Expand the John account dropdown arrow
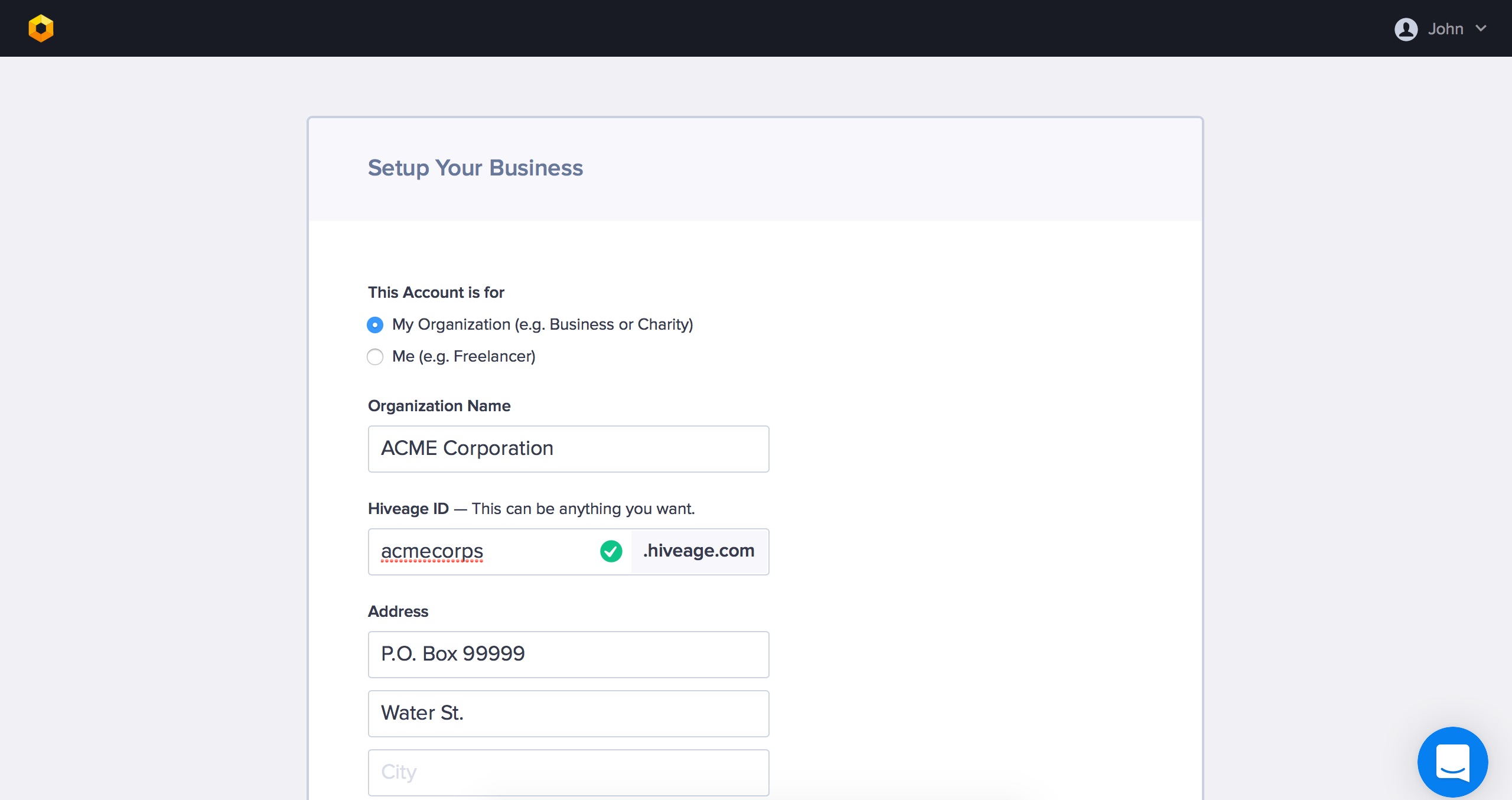Screen dimensions: 1512x800 pos(1481,28)
